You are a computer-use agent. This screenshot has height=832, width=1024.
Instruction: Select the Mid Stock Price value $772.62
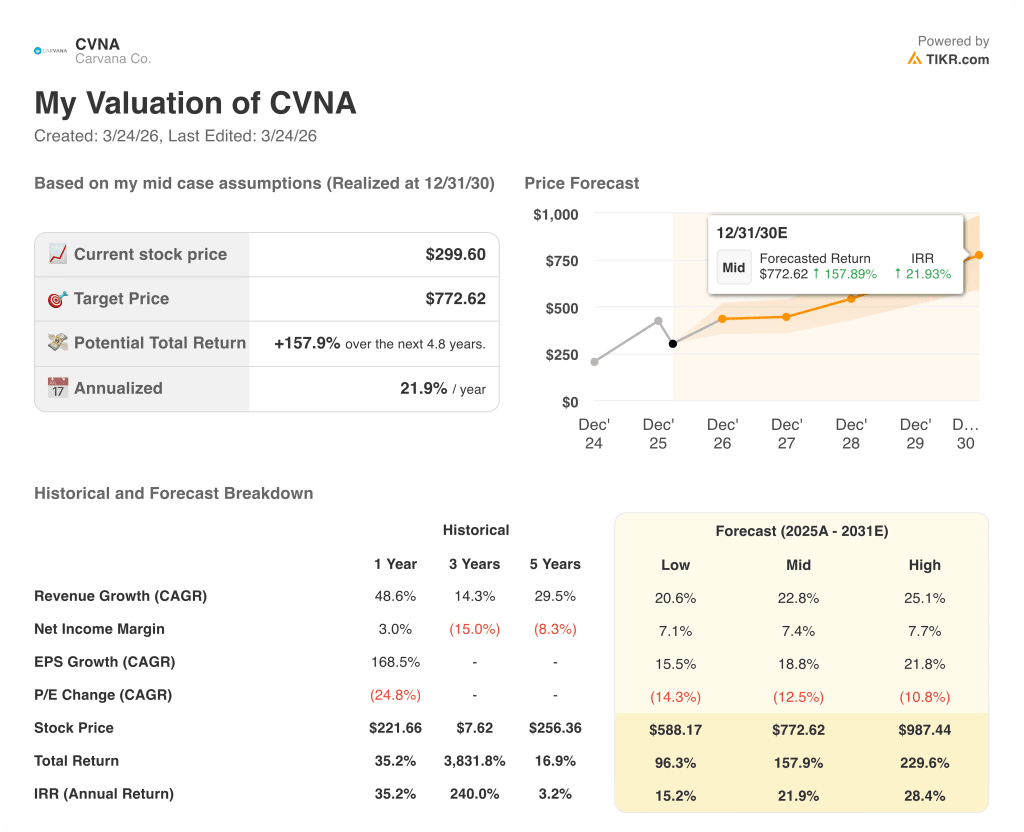pyautogui.click(x=798, y=728)
